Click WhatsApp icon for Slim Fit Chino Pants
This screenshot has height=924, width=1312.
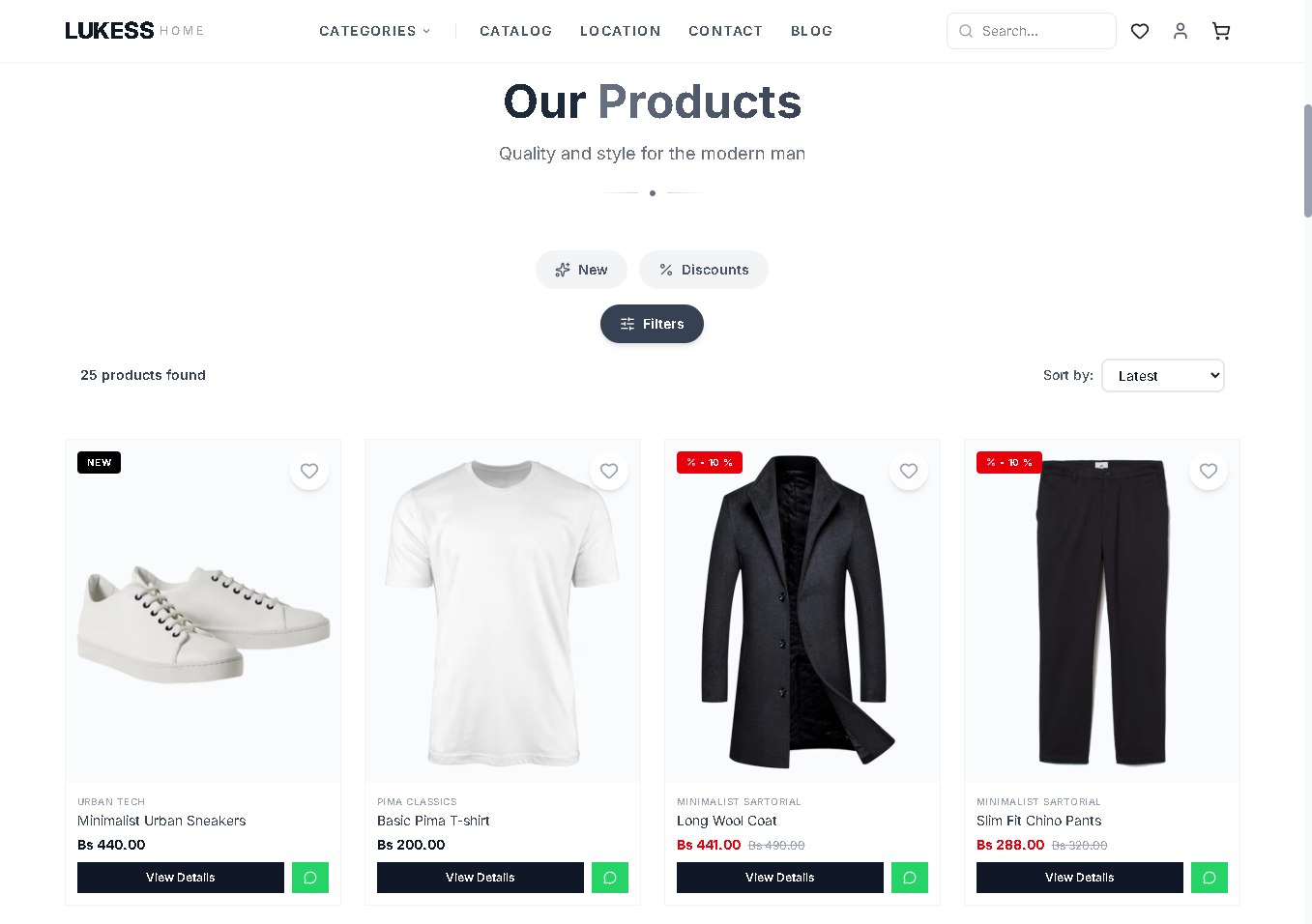click(x=1210, y=878)
